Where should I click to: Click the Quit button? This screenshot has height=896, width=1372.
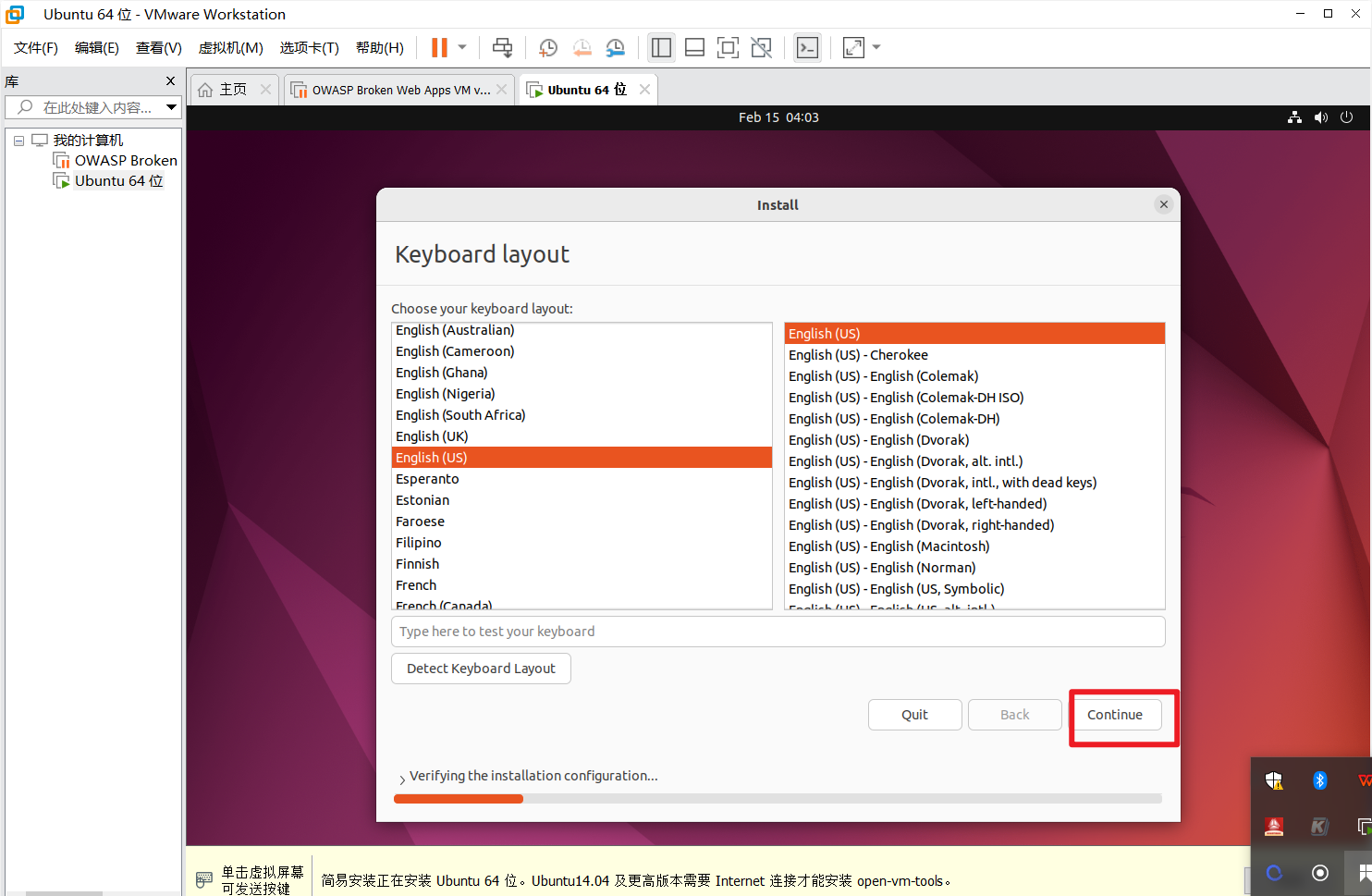tap(914, 715)
